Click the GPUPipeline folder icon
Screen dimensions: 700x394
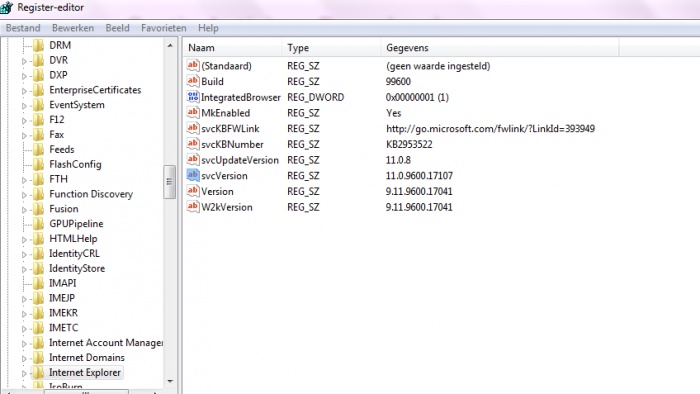(39, 224)
